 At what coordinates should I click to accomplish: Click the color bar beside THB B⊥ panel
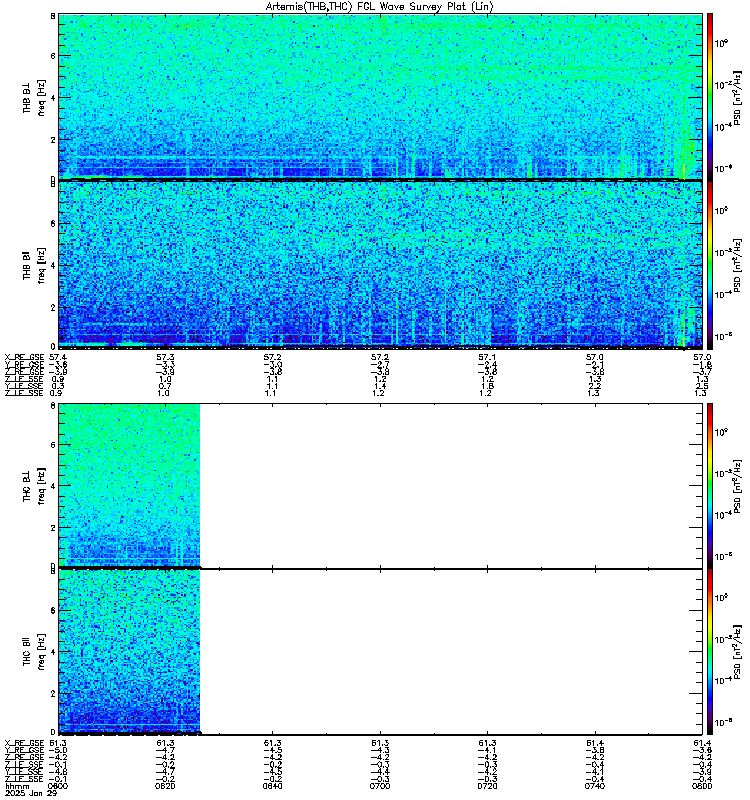(710, 96)
